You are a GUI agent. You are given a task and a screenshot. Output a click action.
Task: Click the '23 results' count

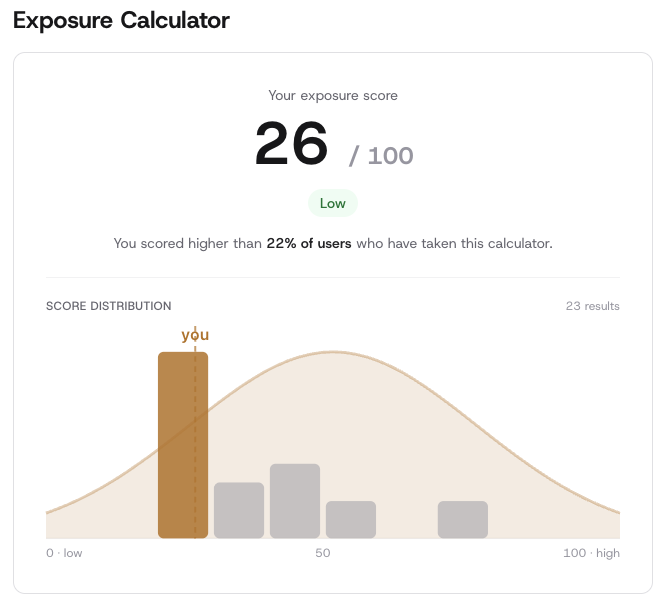click(593, 306)
